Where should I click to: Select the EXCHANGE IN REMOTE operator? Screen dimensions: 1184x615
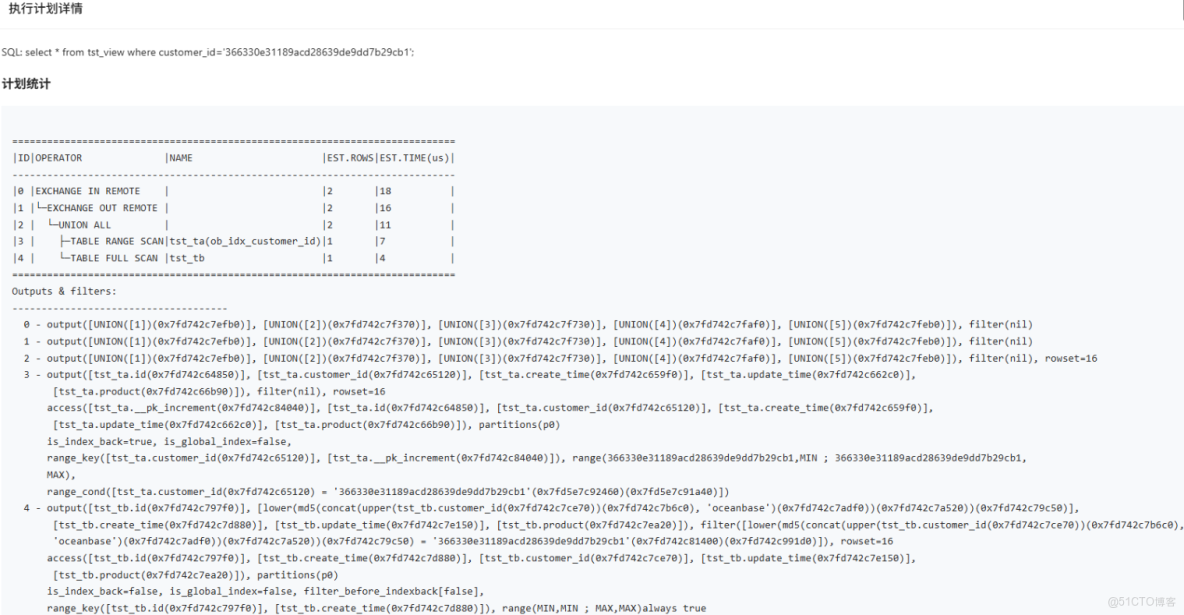[x=88, y=191]
